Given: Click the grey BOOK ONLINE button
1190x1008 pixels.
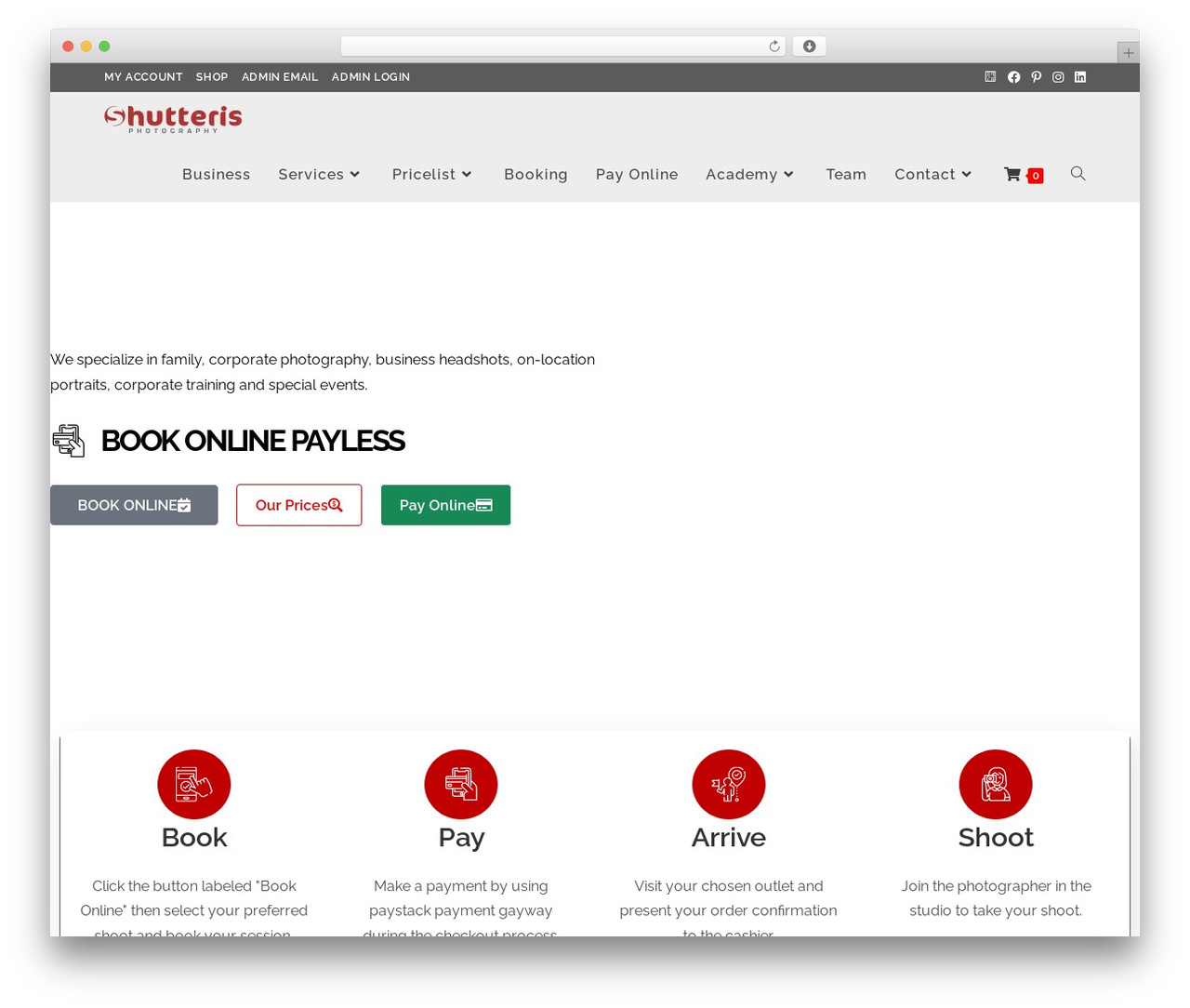Looking at the screenshot, I should click(x=134, y=505).
